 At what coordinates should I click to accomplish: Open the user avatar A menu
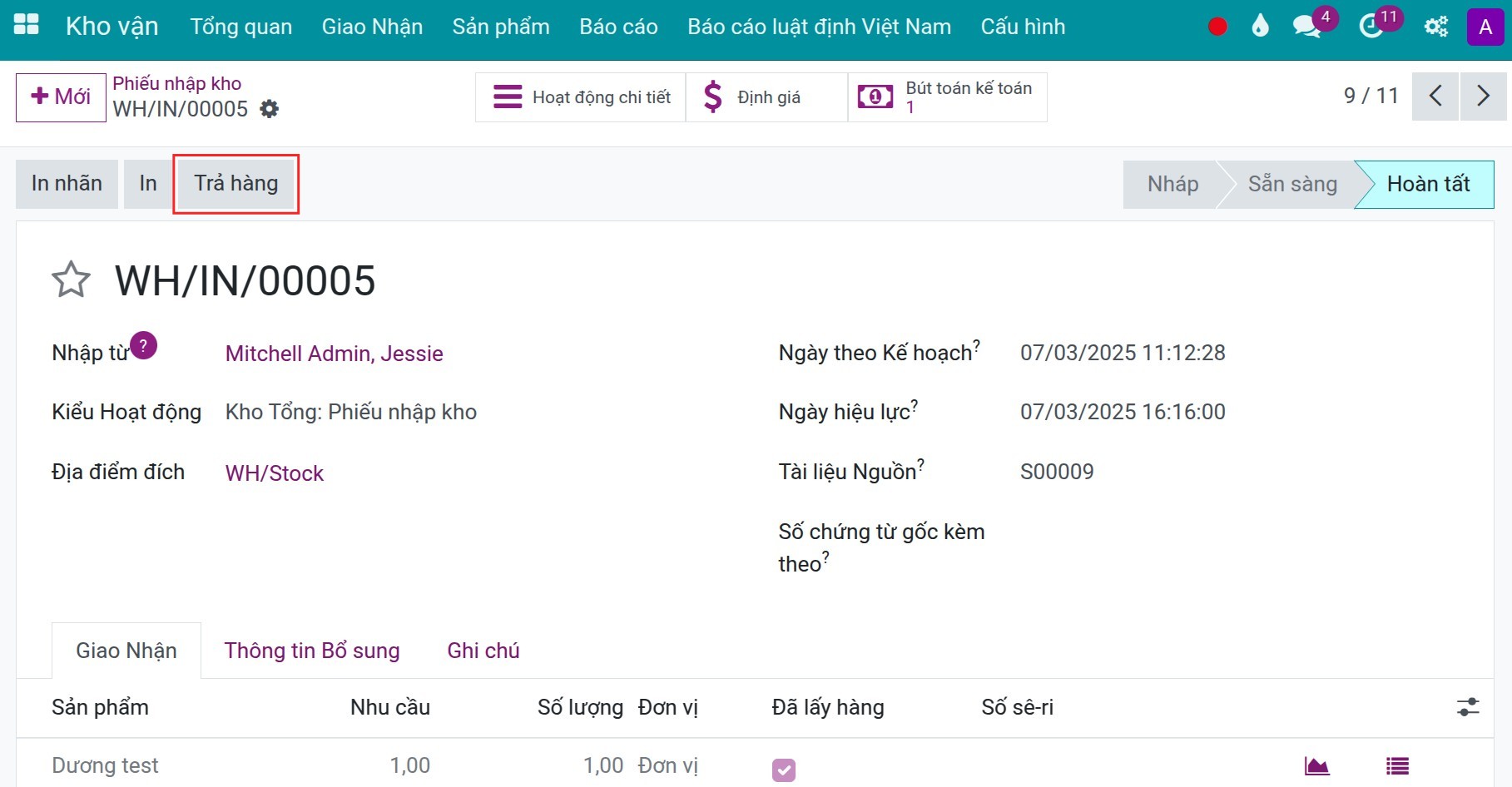(x=1485, y=27)
